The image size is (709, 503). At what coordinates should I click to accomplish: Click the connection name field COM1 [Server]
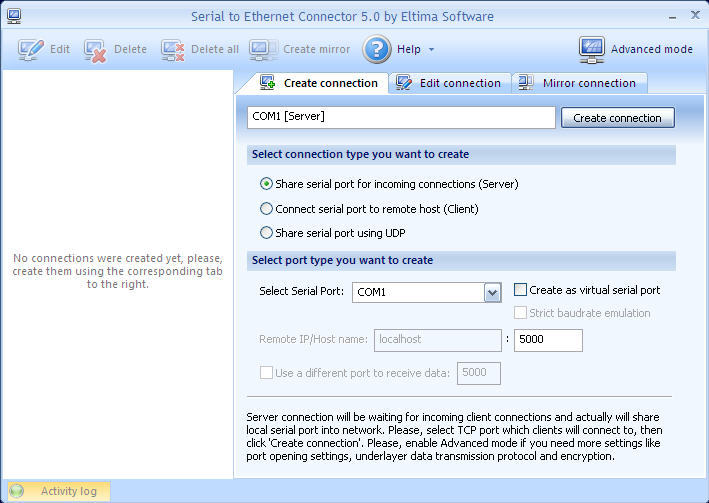pos(401,118)
